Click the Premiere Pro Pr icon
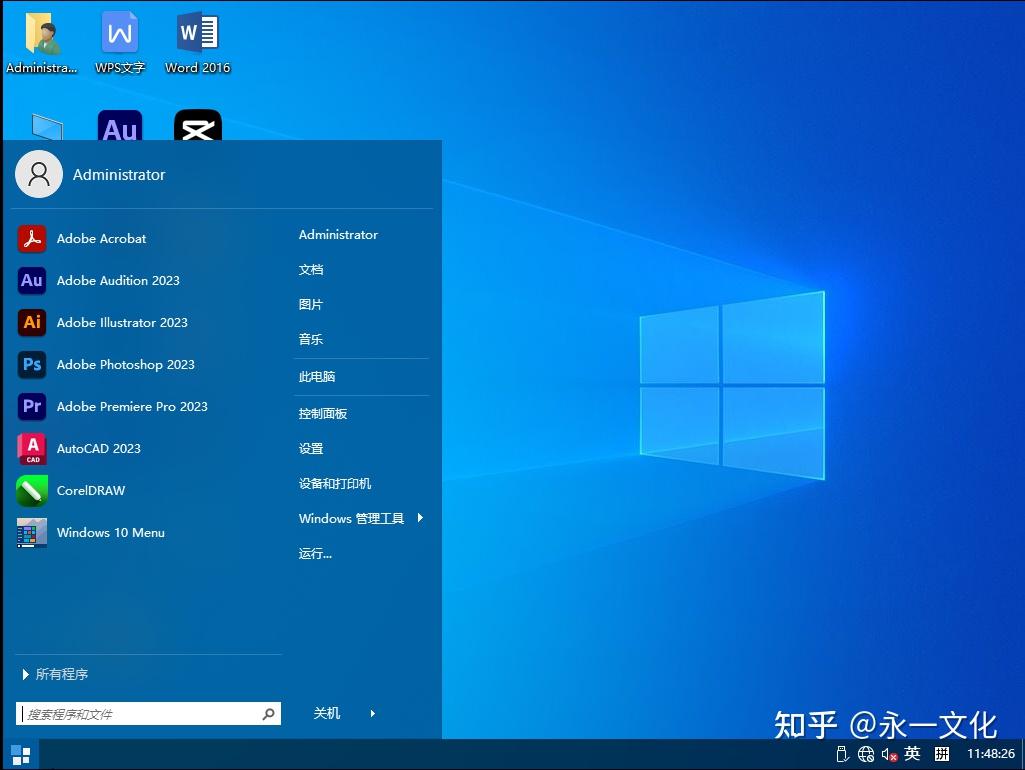The image size is (1025, 770). (31, 406)
